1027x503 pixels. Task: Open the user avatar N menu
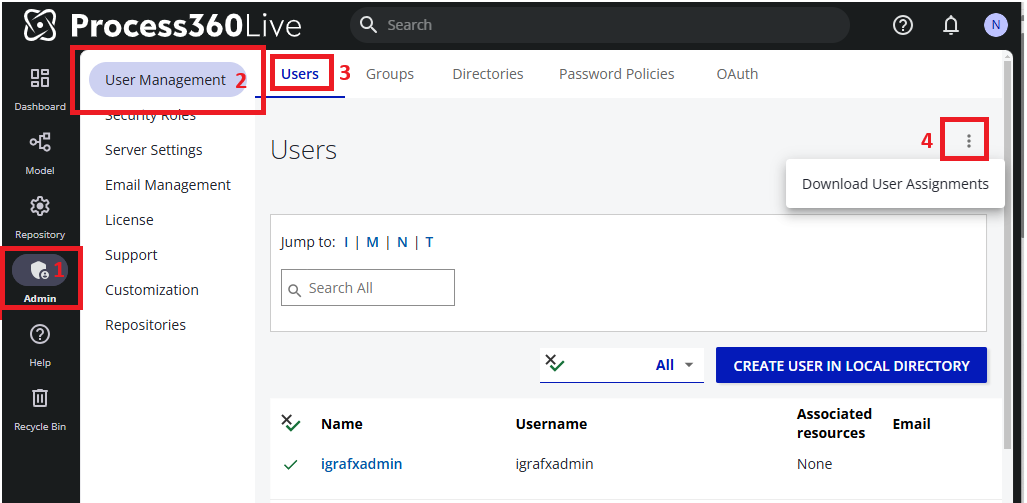[995, 25]
